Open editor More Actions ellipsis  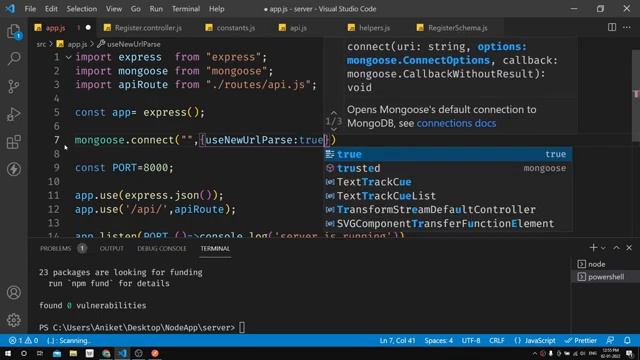pyautogui.click(x=627, y=27)
